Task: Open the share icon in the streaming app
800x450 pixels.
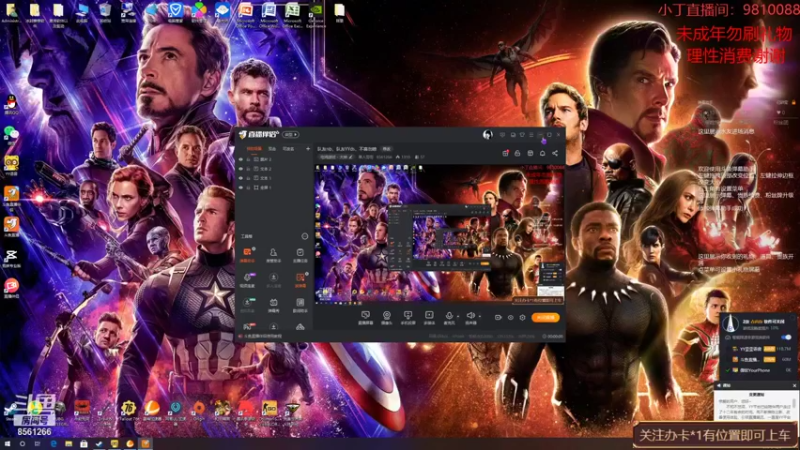Action: tap(555, 153)
